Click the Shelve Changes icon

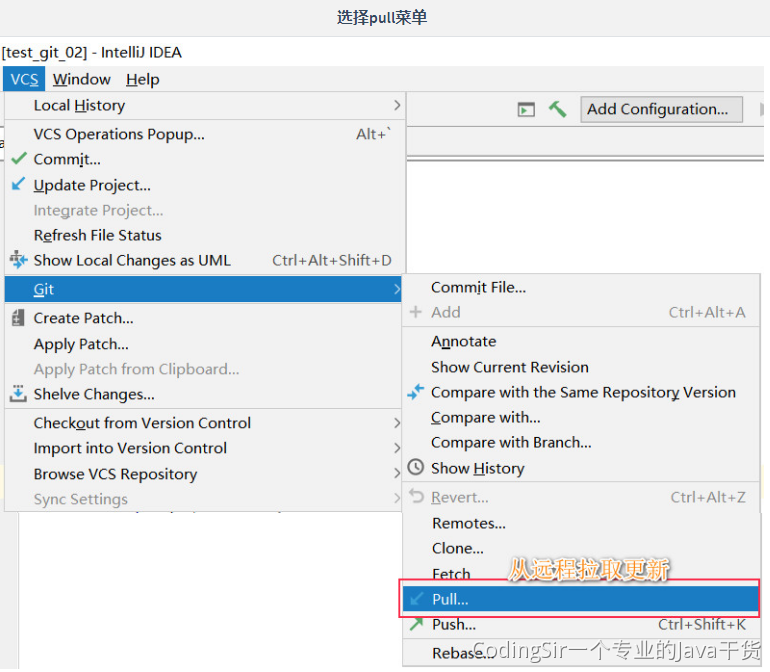(18, 393)
